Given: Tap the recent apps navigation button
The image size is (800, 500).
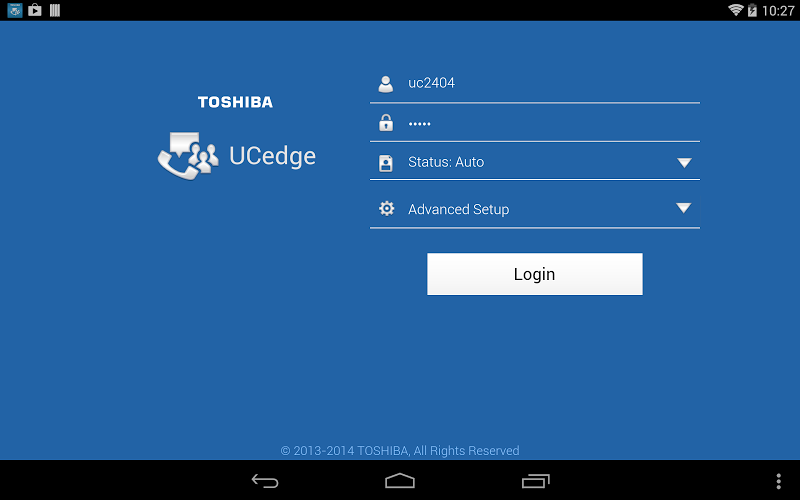Looking at the screenshot, I should 536,481.
